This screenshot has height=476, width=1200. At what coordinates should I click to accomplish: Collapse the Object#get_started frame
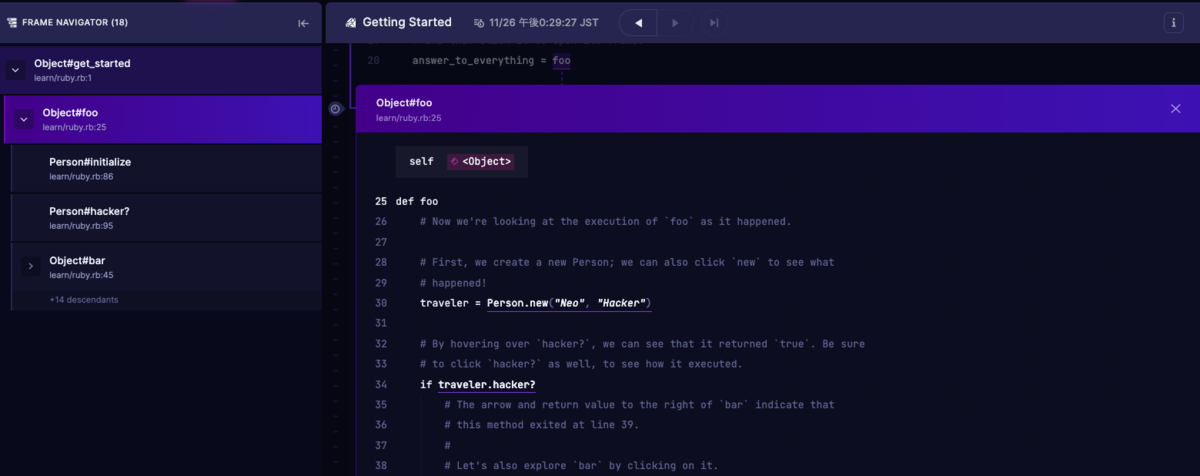coord(15,70)
